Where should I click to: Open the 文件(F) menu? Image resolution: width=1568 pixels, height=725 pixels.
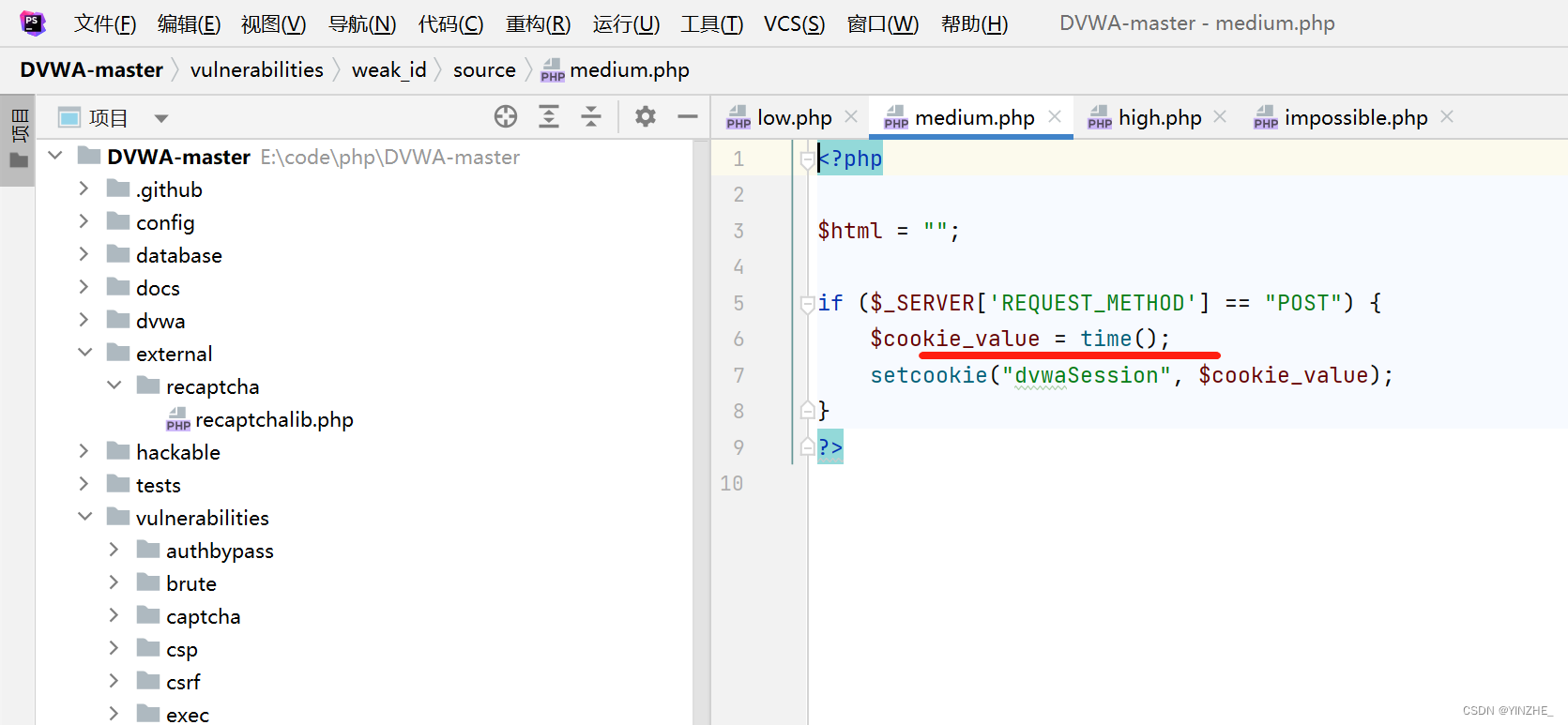click(x=105, y=23)
